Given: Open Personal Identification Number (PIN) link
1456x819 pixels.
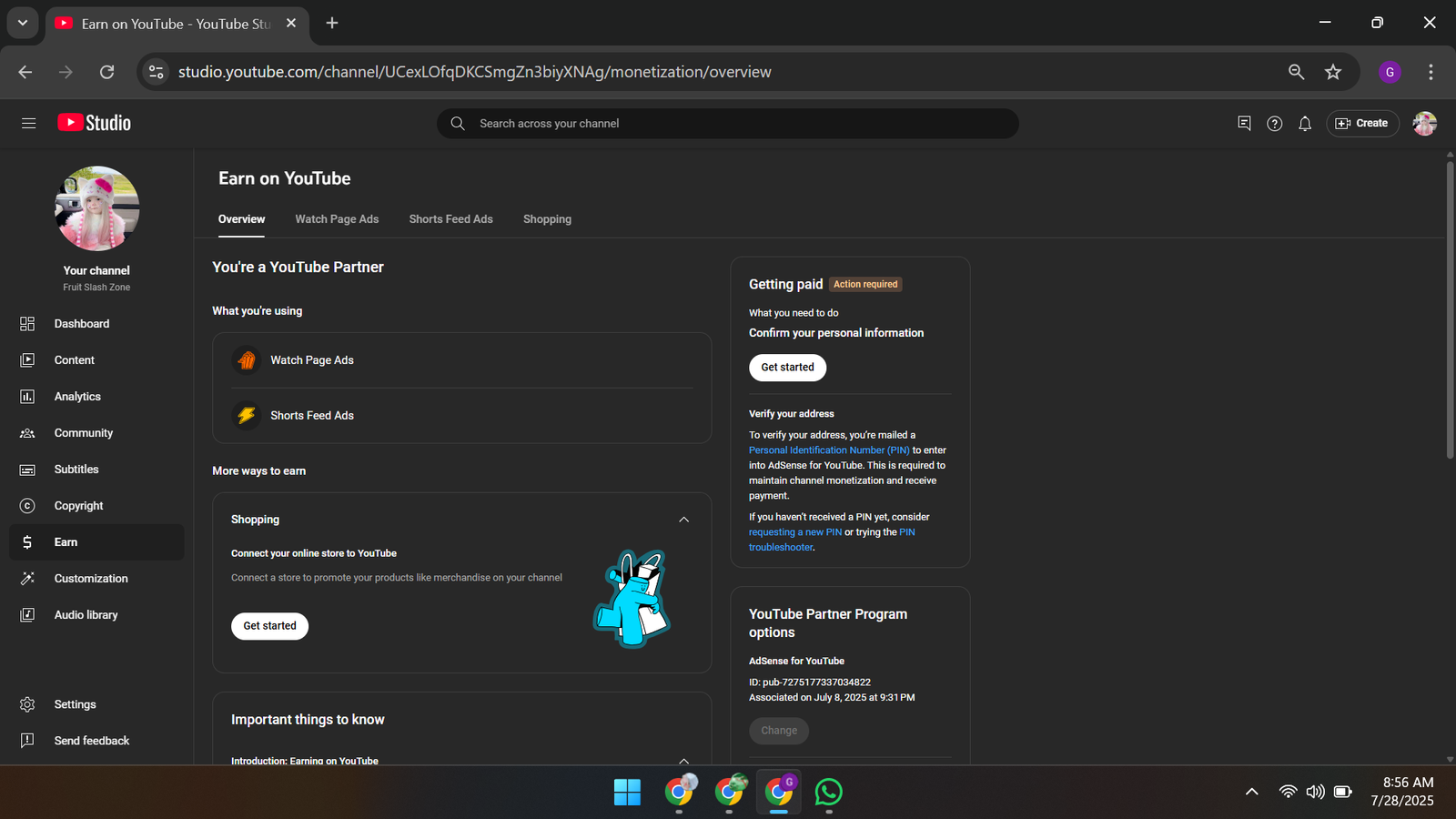Looking at the screenshot, I should click(x=829, y=450).
